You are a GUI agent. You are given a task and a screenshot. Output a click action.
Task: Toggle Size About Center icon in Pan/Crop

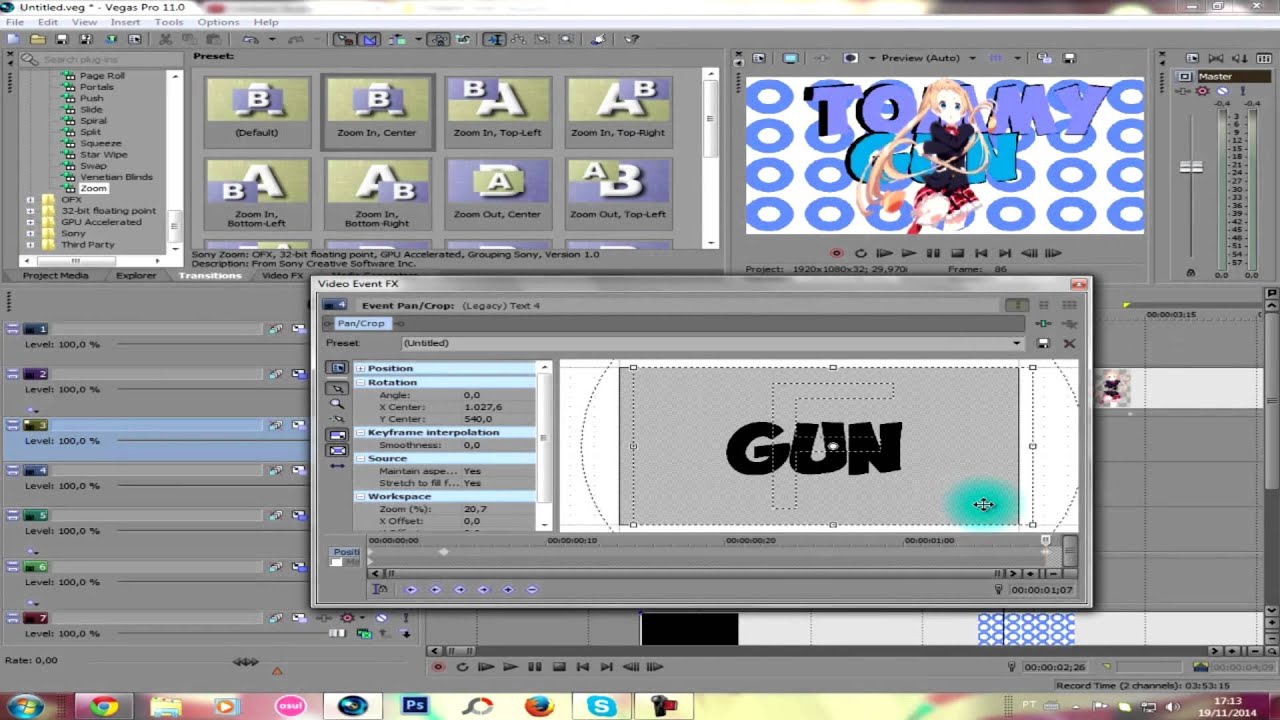pyautogui.click(x=337, y=450)
